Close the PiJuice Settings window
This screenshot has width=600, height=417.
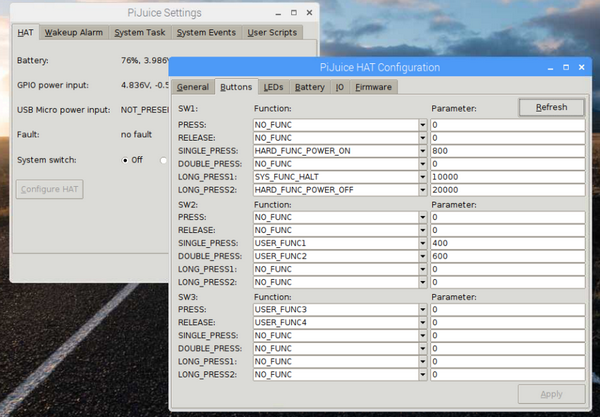(310, 13)
